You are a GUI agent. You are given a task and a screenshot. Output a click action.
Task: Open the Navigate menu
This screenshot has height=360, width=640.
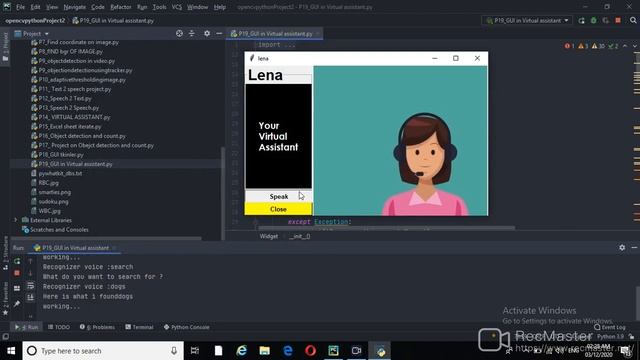(75, 7)
